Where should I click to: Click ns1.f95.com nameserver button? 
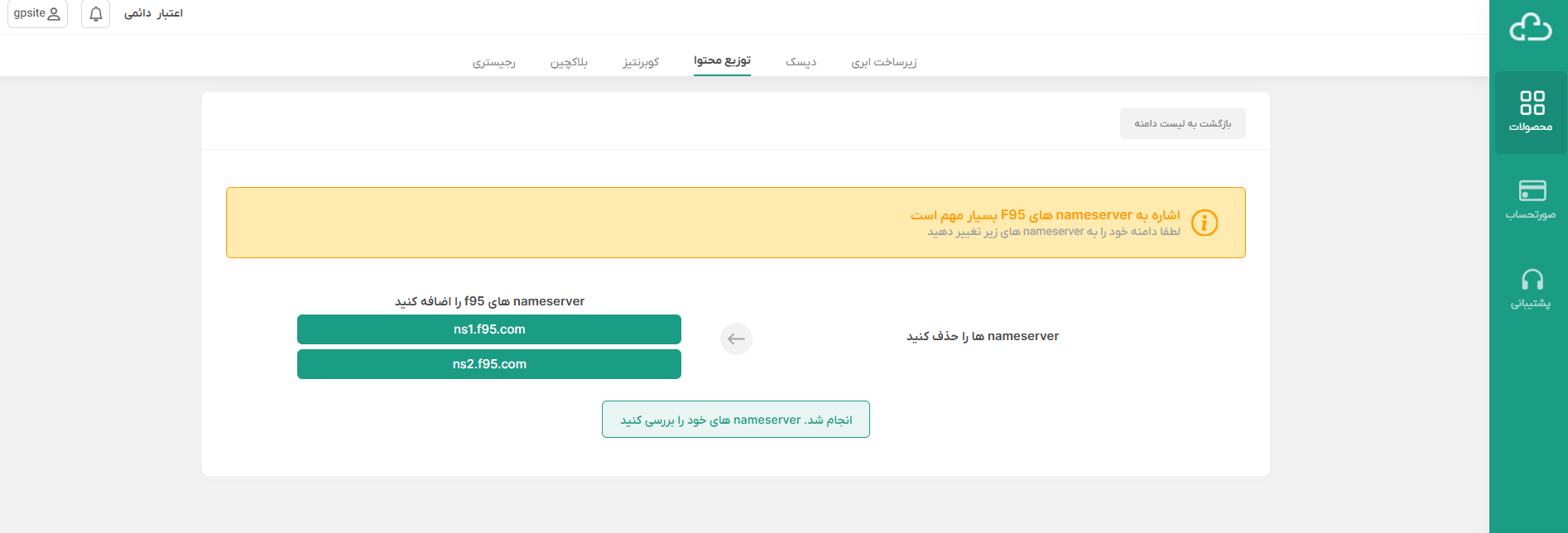coord(489,329)
